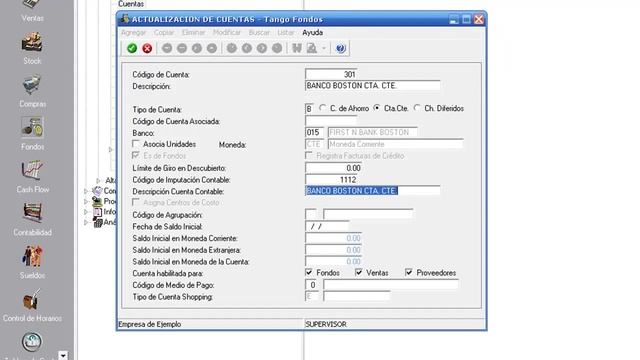This screenshot has width=640, height=360.
Task: Click the Tipo de Cuenta letter field 'B'
Action: point(309,109)
